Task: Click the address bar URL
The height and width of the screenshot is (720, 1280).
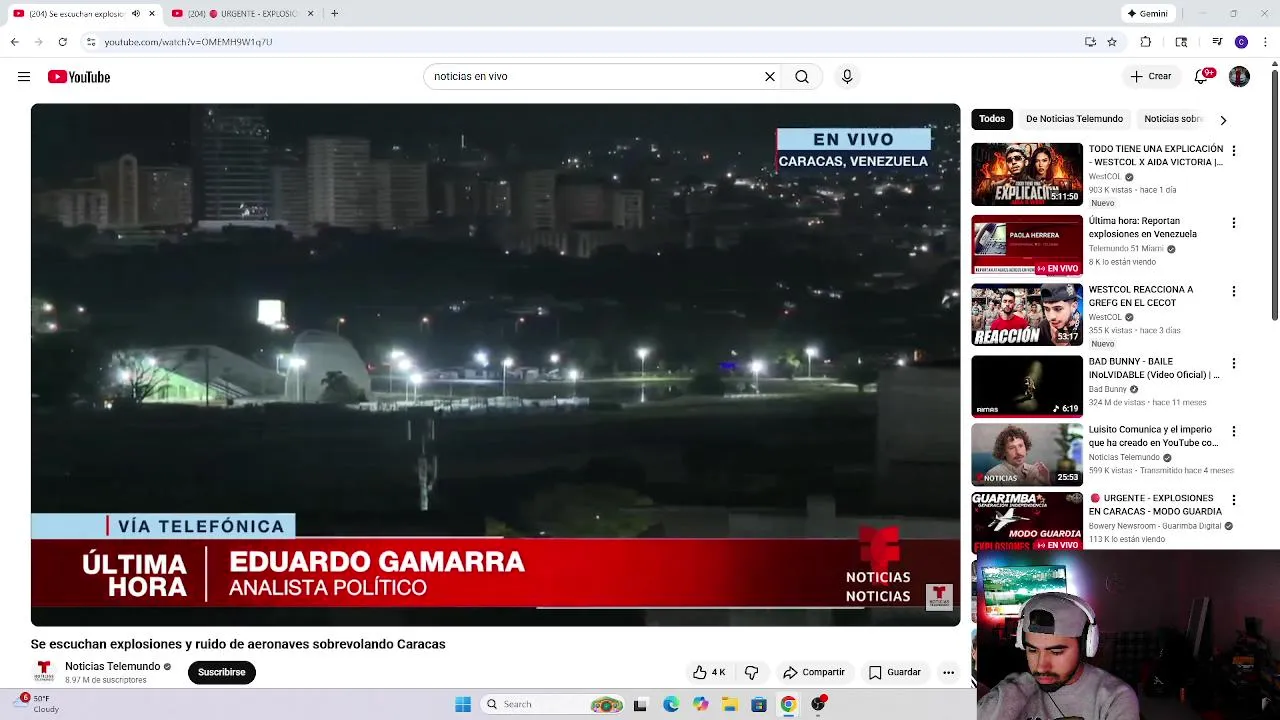Action: tap(188, 42)
